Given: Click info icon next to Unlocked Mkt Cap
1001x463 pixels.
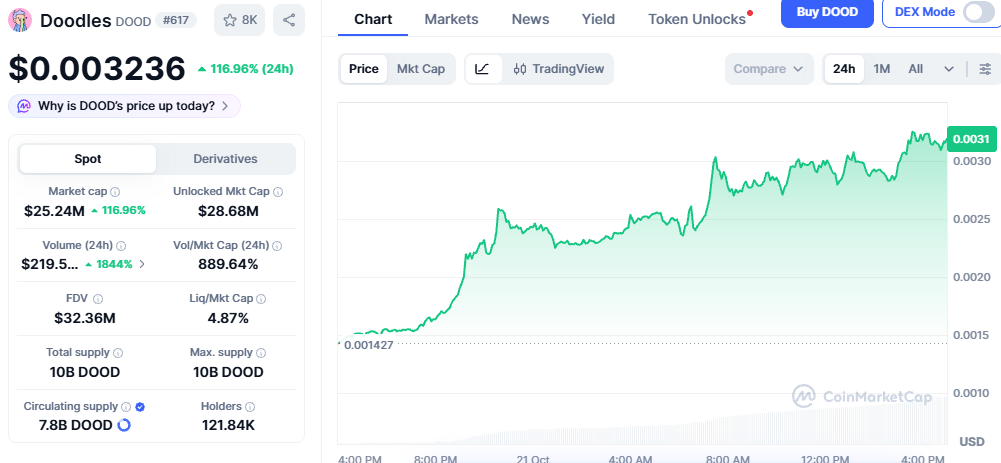Looking at the screenshot, I should pyautogui.click(x=278, y=192).
